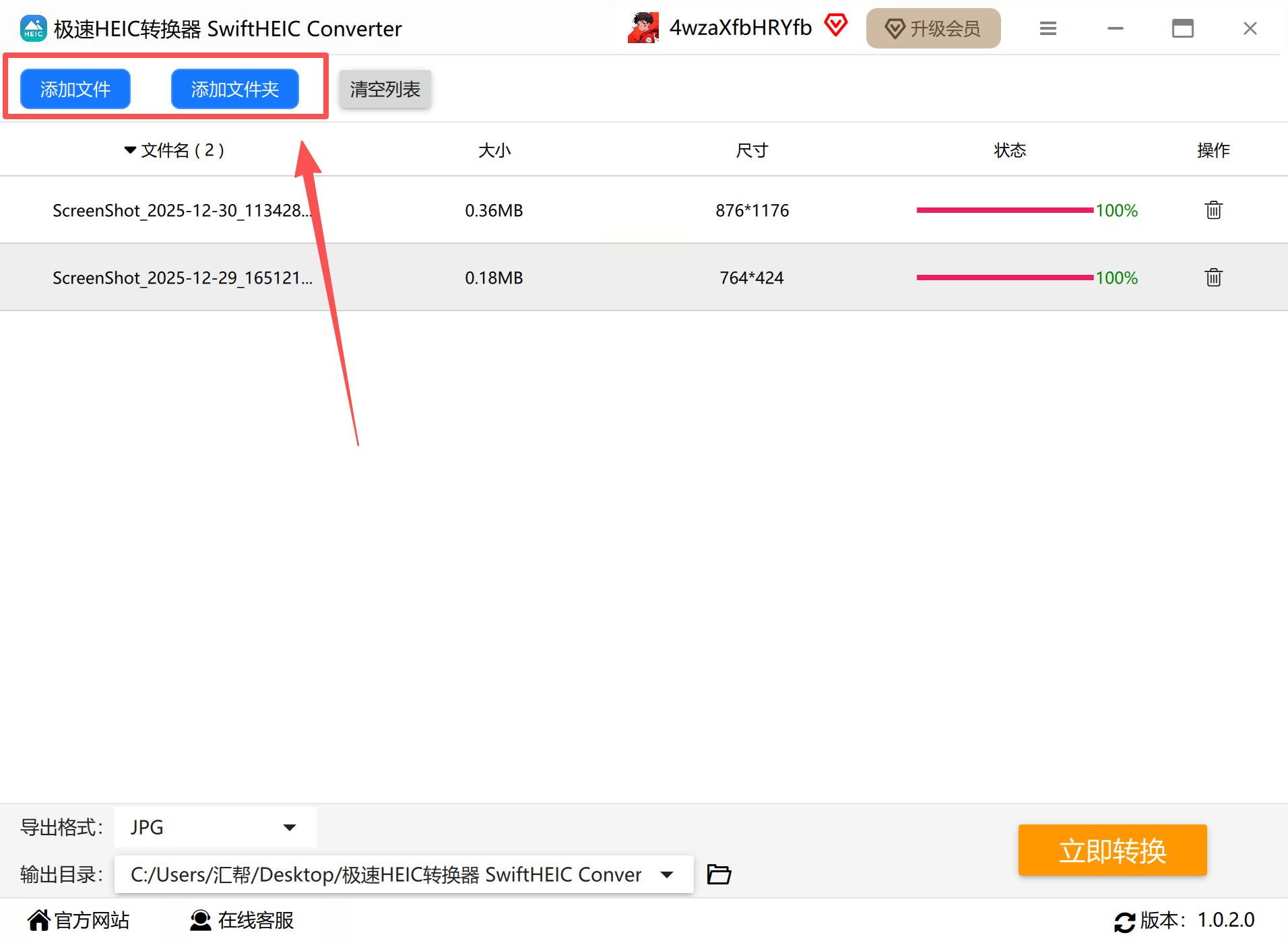Click the 操作 column header

(x=1213, y=150)
